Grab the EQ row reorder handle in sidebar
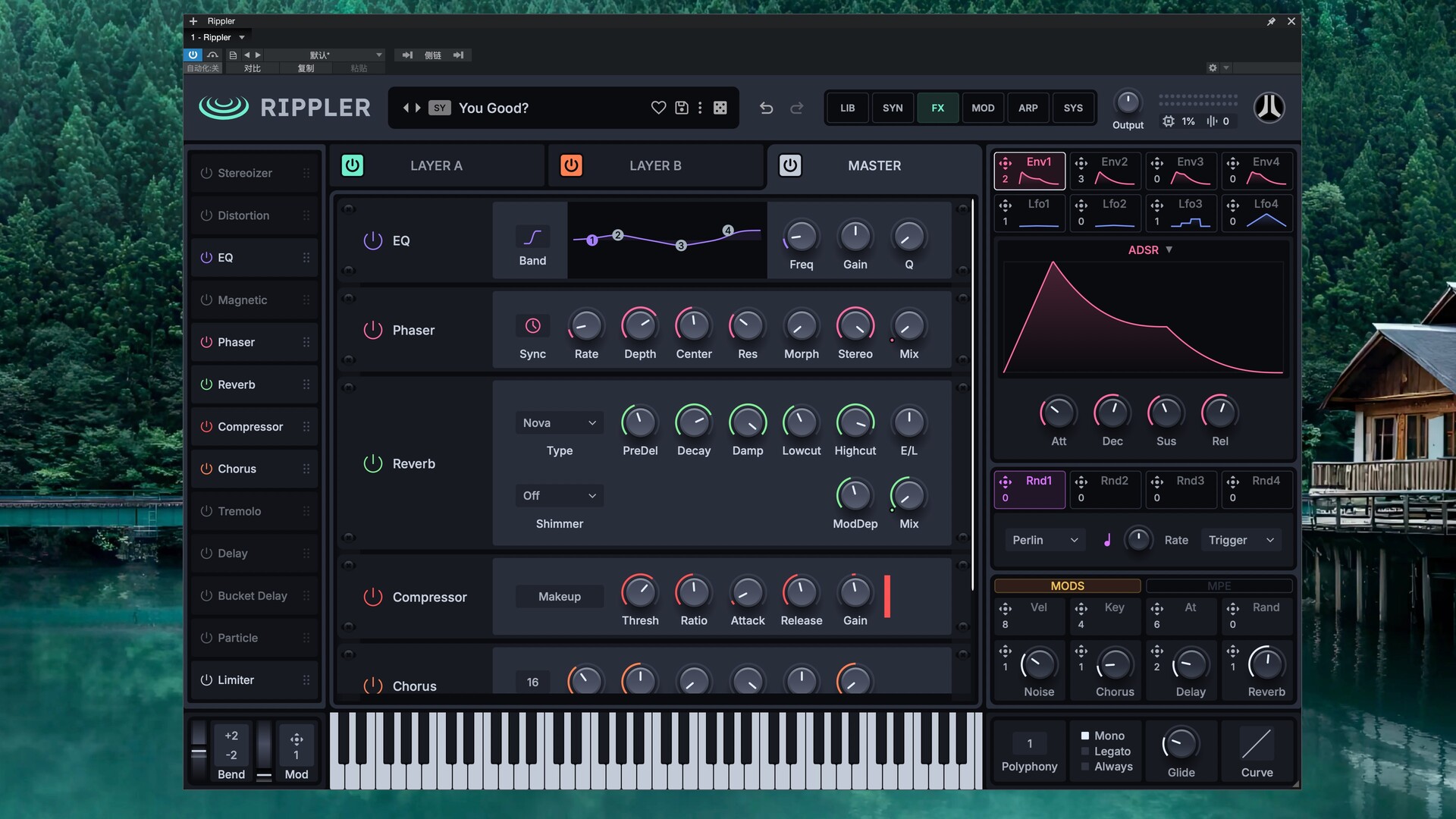The height and width of the screenshot is (819, 1456). [306, 258]
